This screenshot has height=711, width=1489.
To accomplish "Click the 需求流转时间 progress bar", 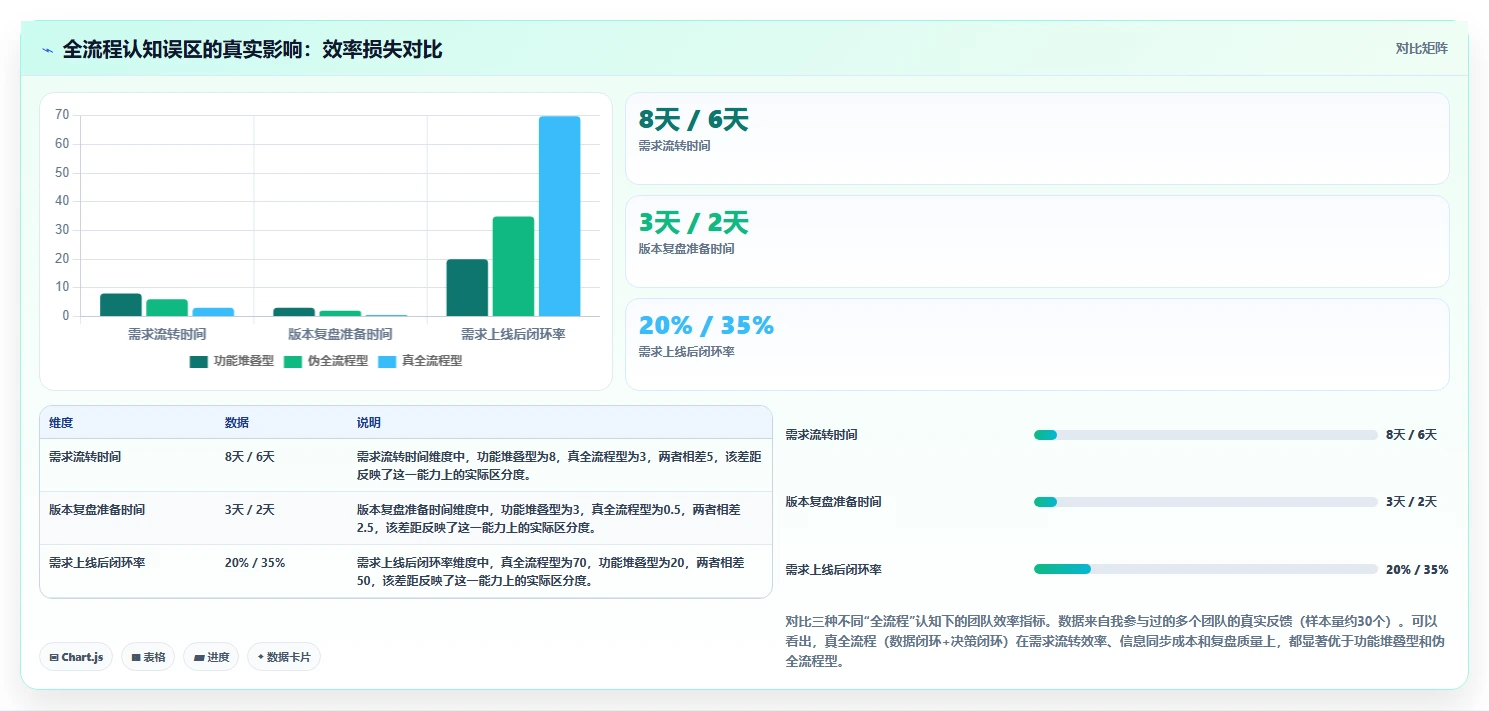I will [1206, 435].
